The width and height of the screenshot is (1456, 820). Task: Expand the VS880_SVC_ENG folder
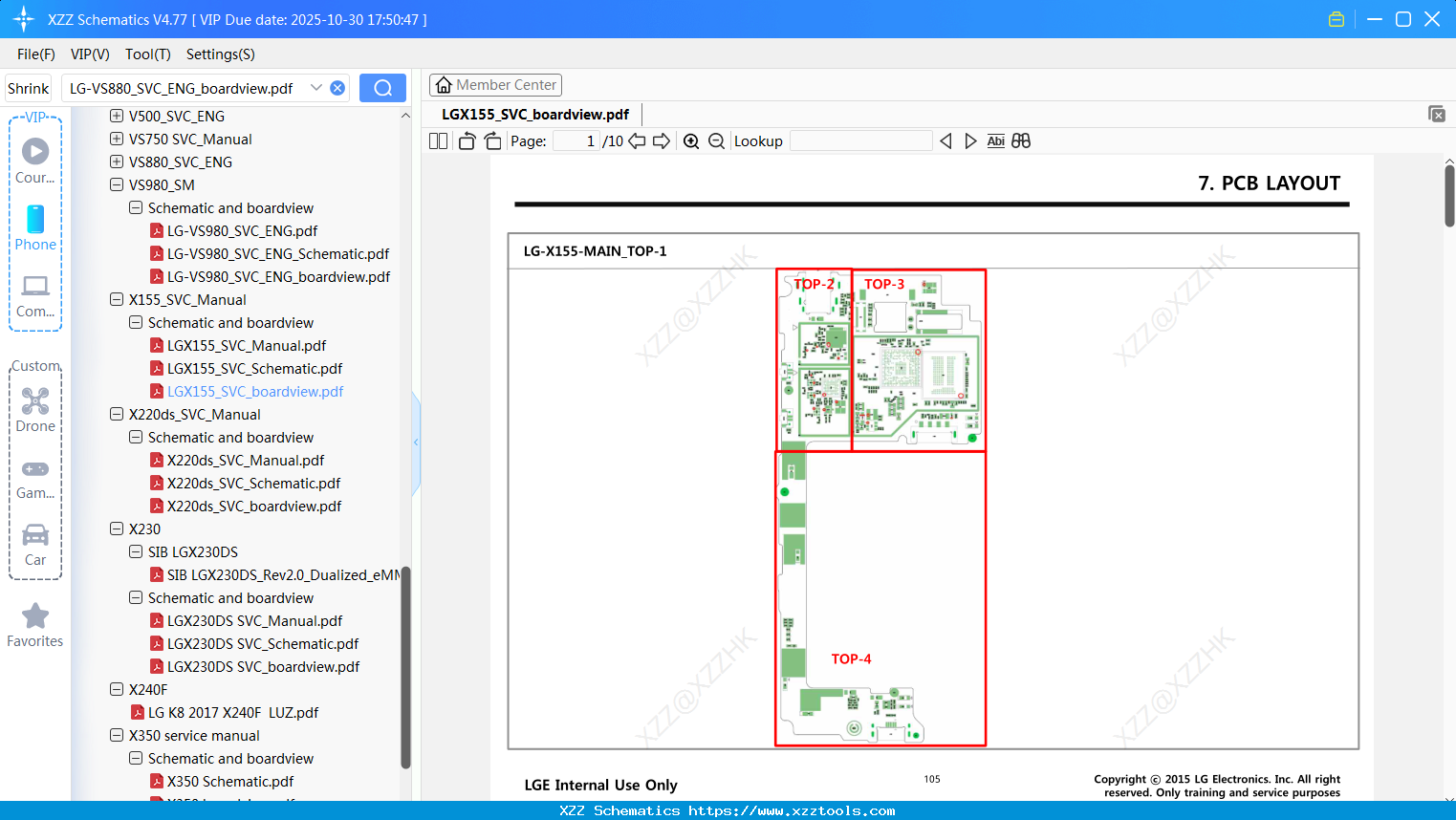117,162
